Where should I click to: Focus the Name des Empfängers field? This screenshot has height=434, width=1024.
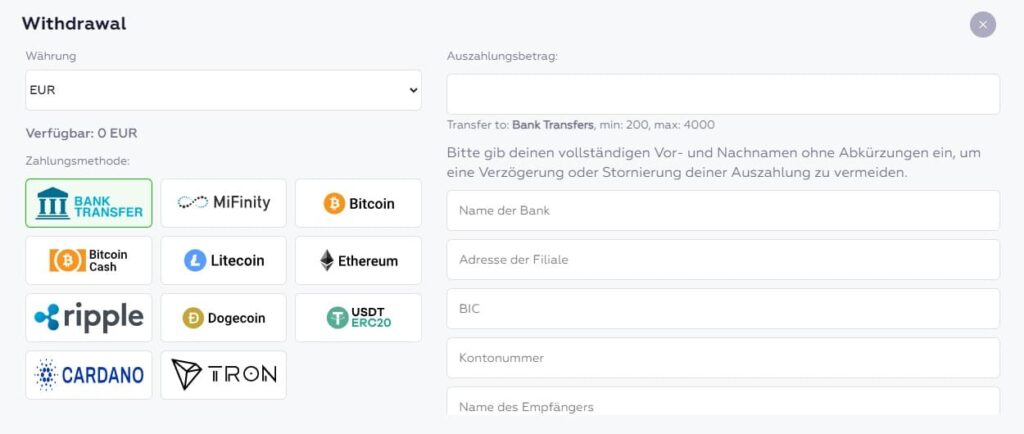coord(723,402)
